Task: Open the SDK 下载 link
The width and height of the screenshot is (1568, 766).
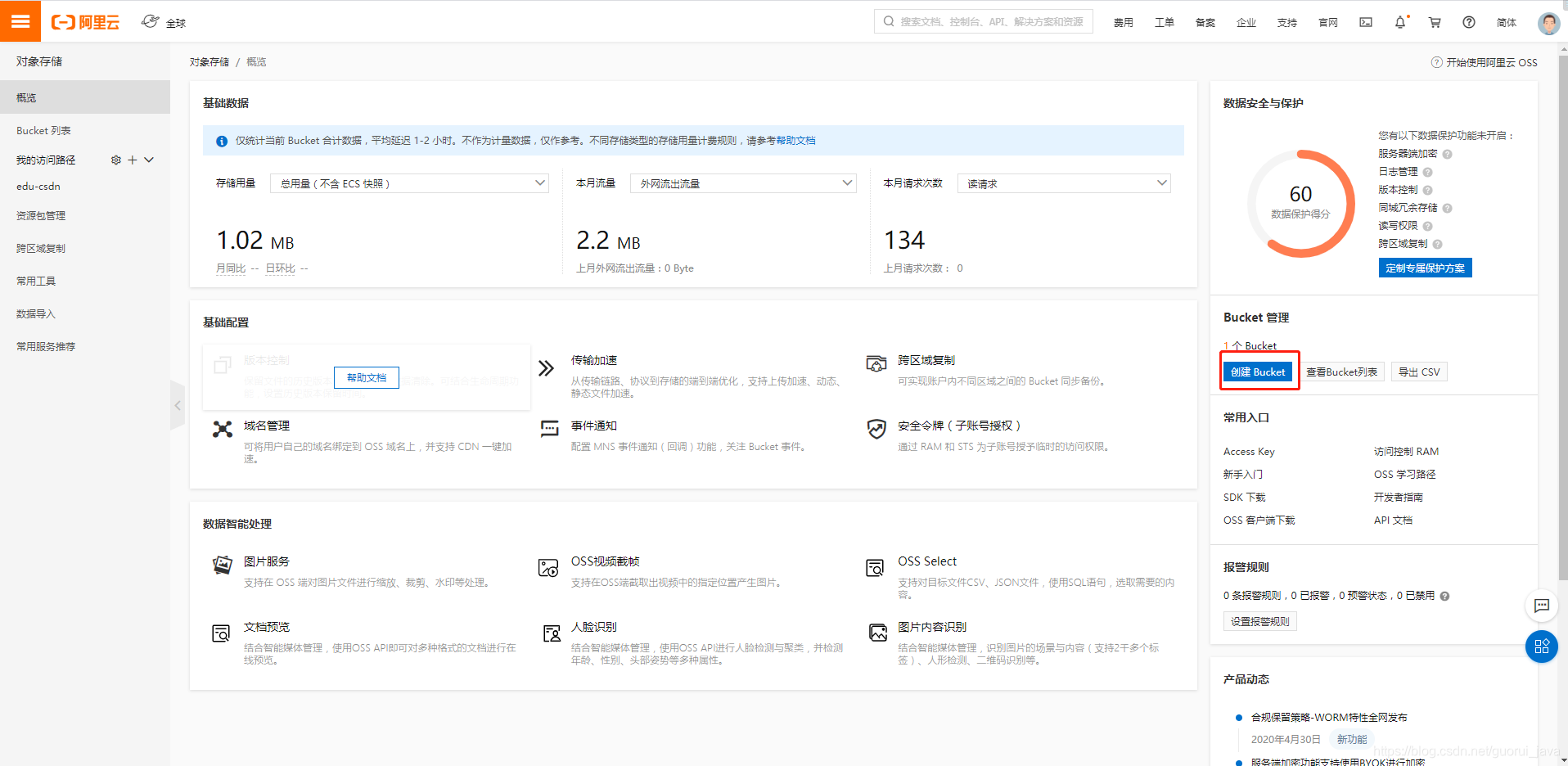Action: (1244, 498)
